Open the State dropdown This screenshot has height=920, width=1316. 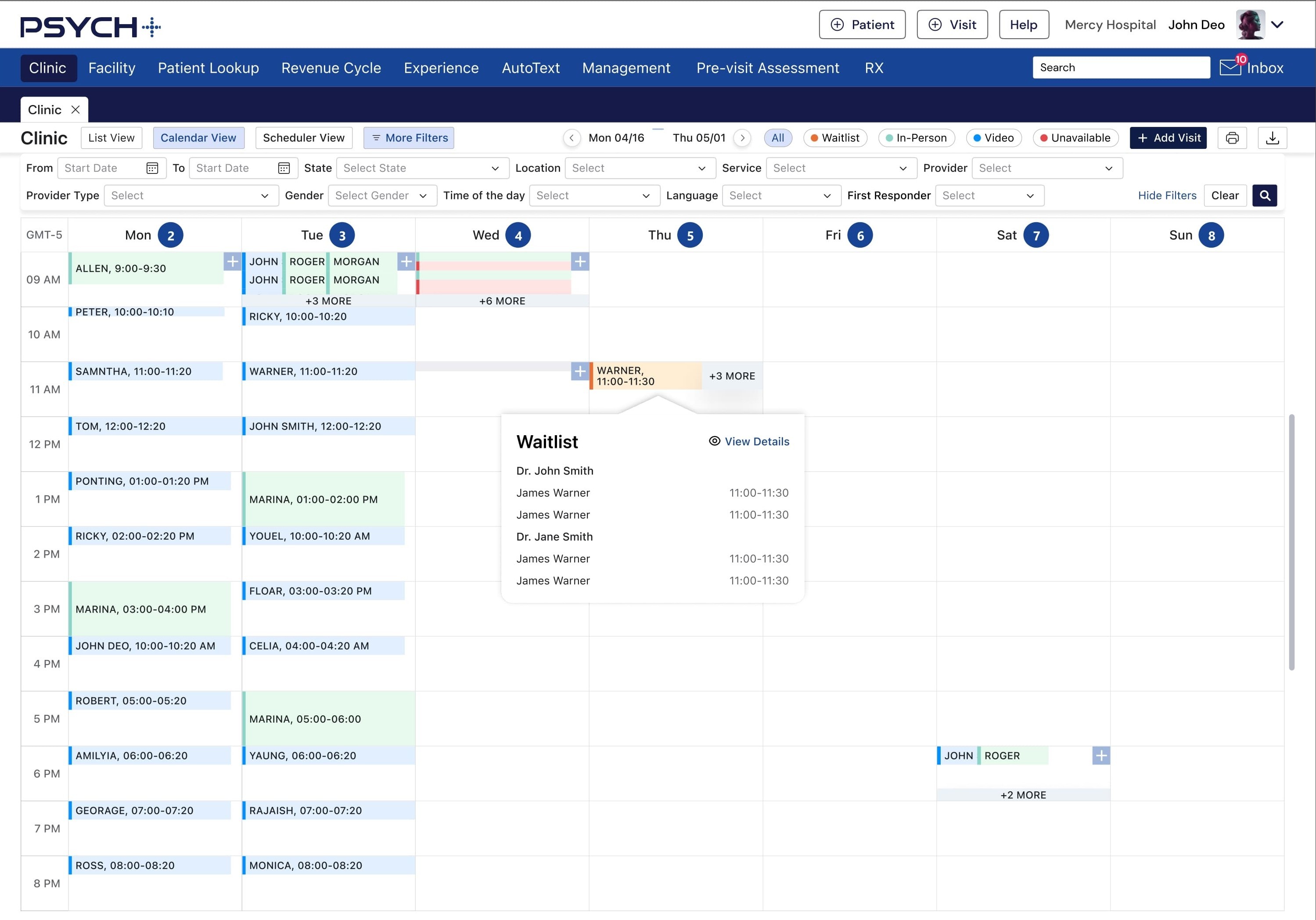point(422,168)
